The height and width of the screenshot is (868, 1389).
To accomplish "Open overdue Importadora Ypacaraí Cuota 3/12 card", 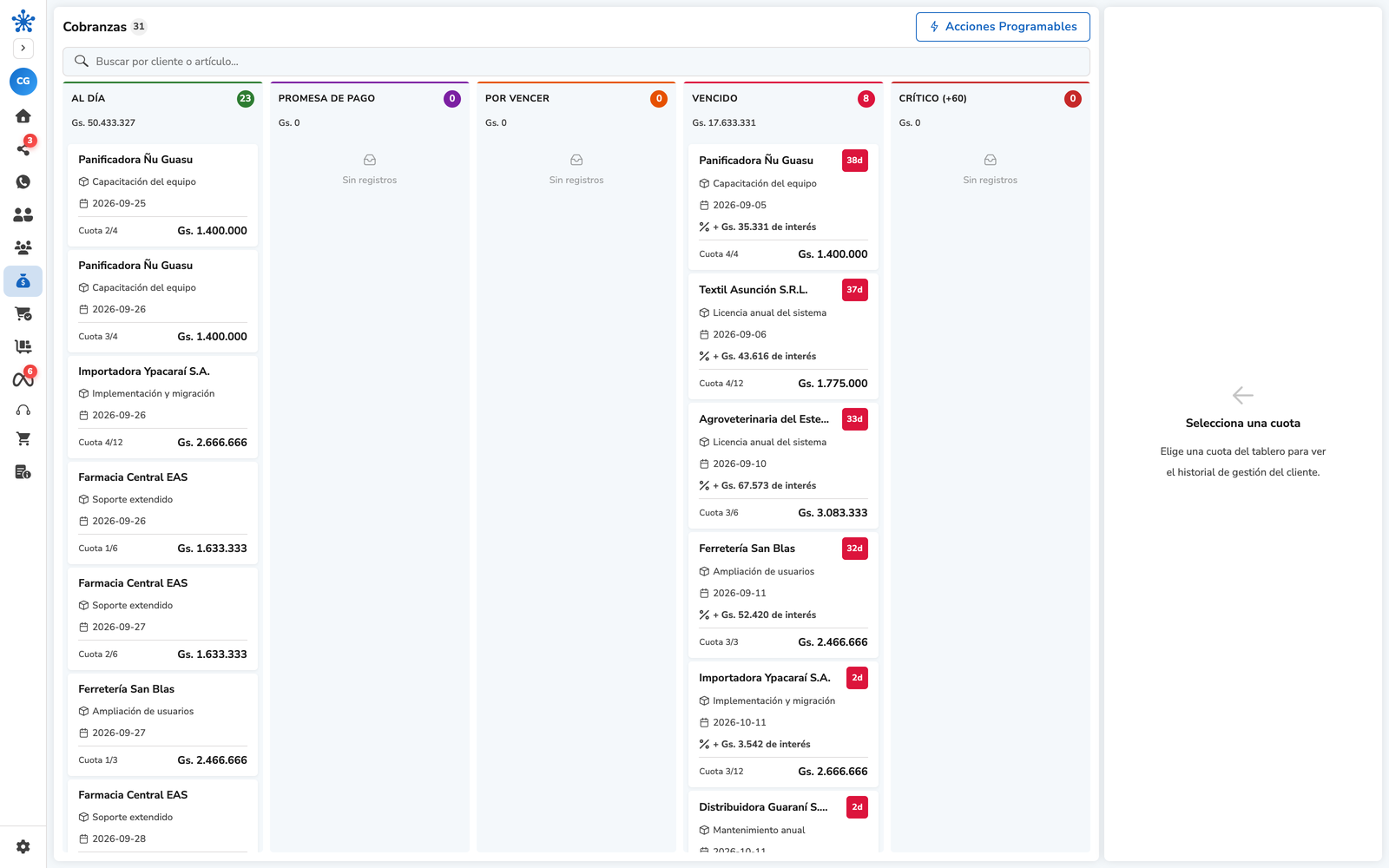I will point(783,725).
